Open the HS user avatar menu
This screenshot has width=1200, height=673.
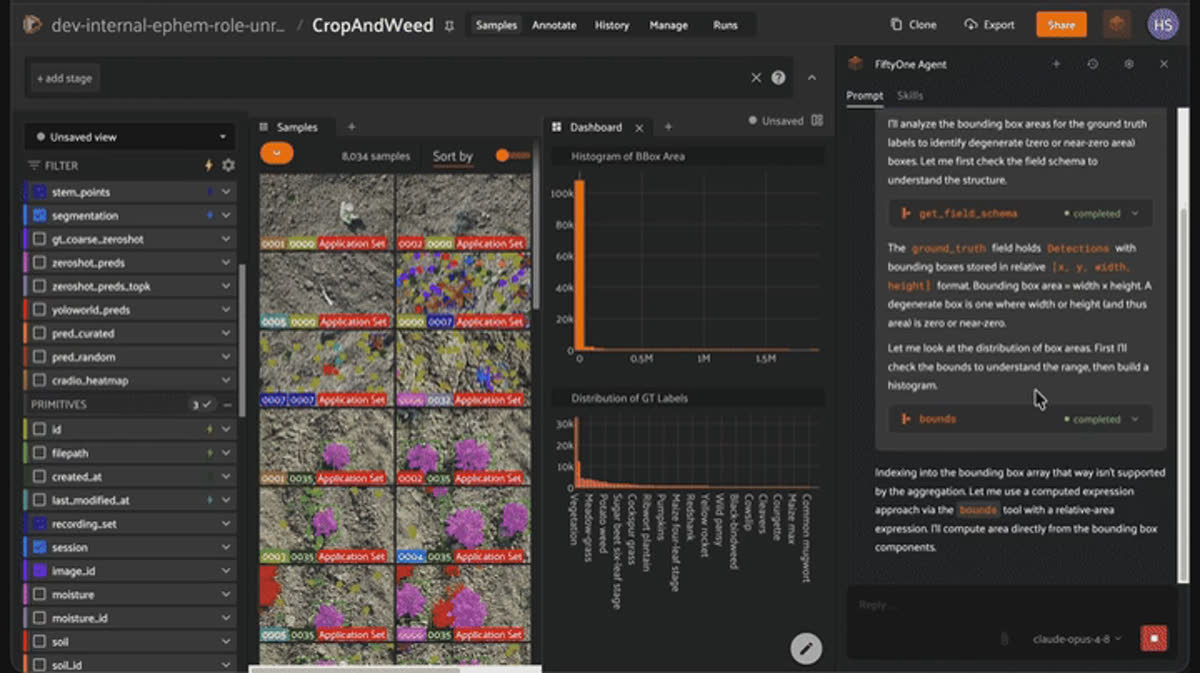(x=1162, y=25)
